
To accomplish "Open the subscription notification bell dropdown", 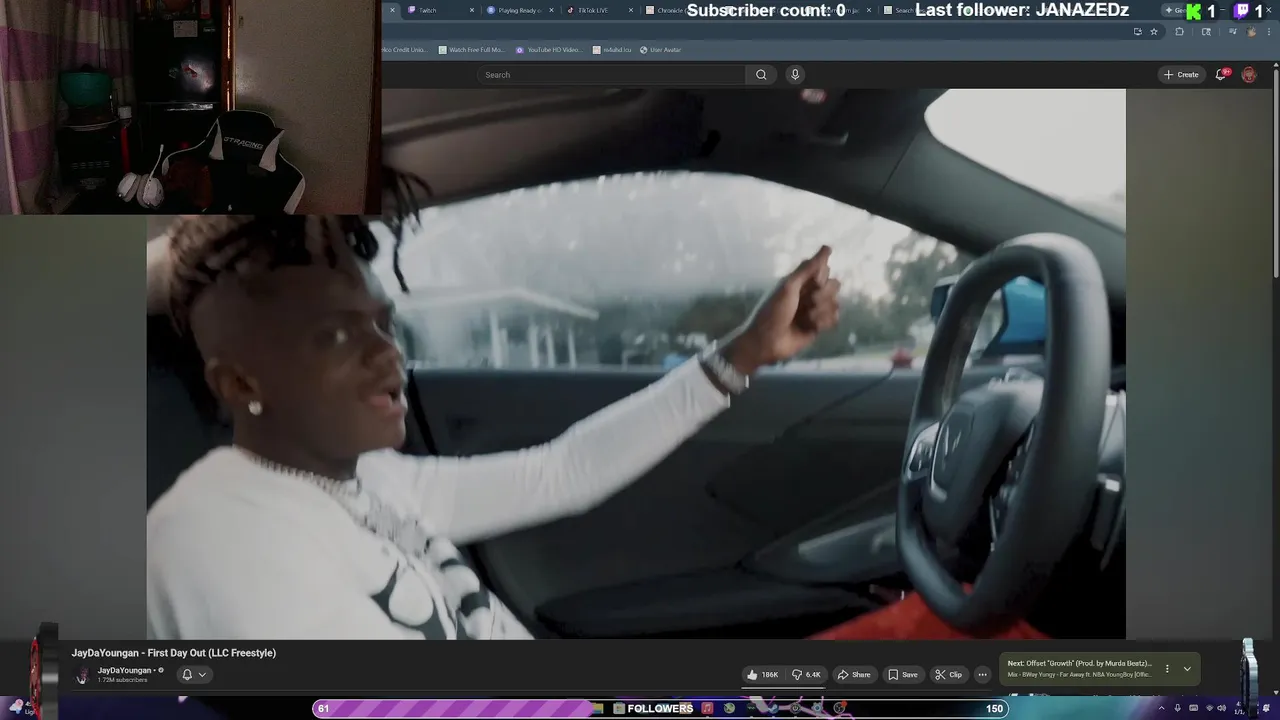I will 194,675.
